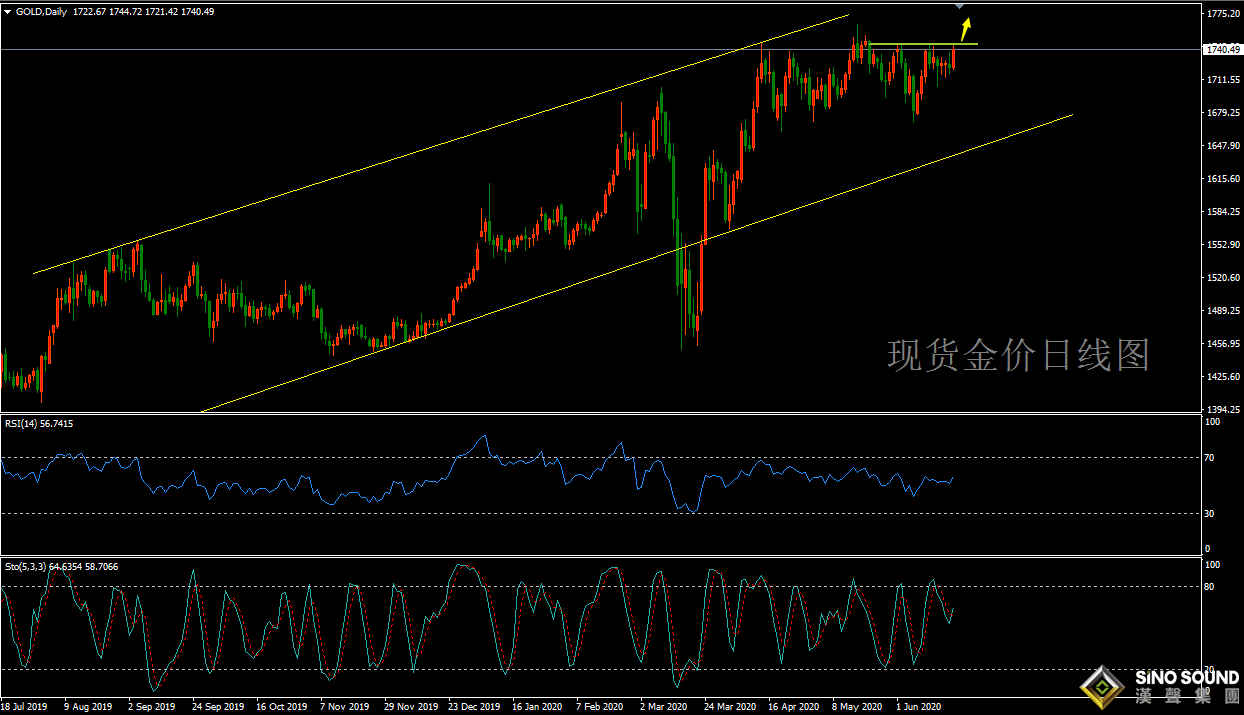Click price axis label 1647.90
The height and width of the screenshot is (715, 1244).
pos(1221,146)
